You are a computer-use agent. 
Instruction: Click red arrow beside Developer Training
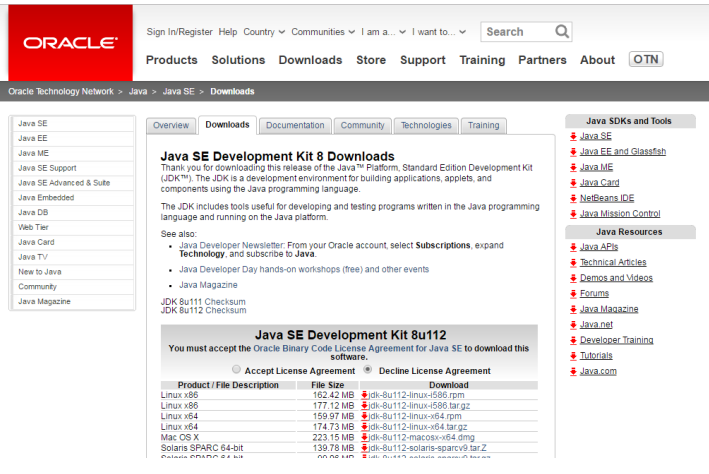click(573, 340)
